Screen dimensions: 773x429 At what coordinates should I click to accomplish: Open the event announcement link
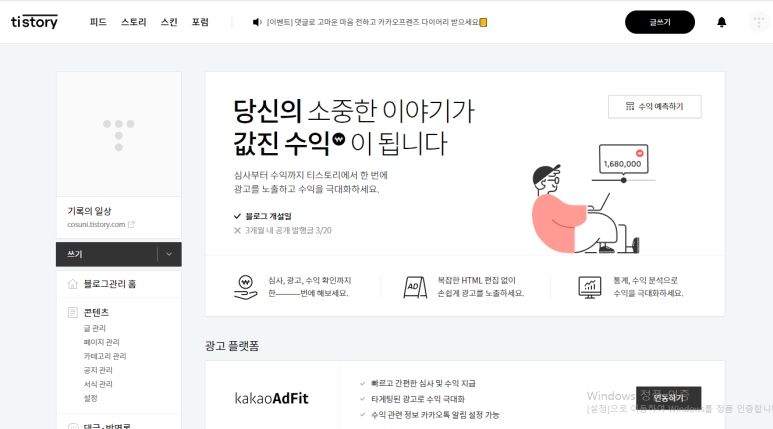pyautogui.click(x=377, y=22)
